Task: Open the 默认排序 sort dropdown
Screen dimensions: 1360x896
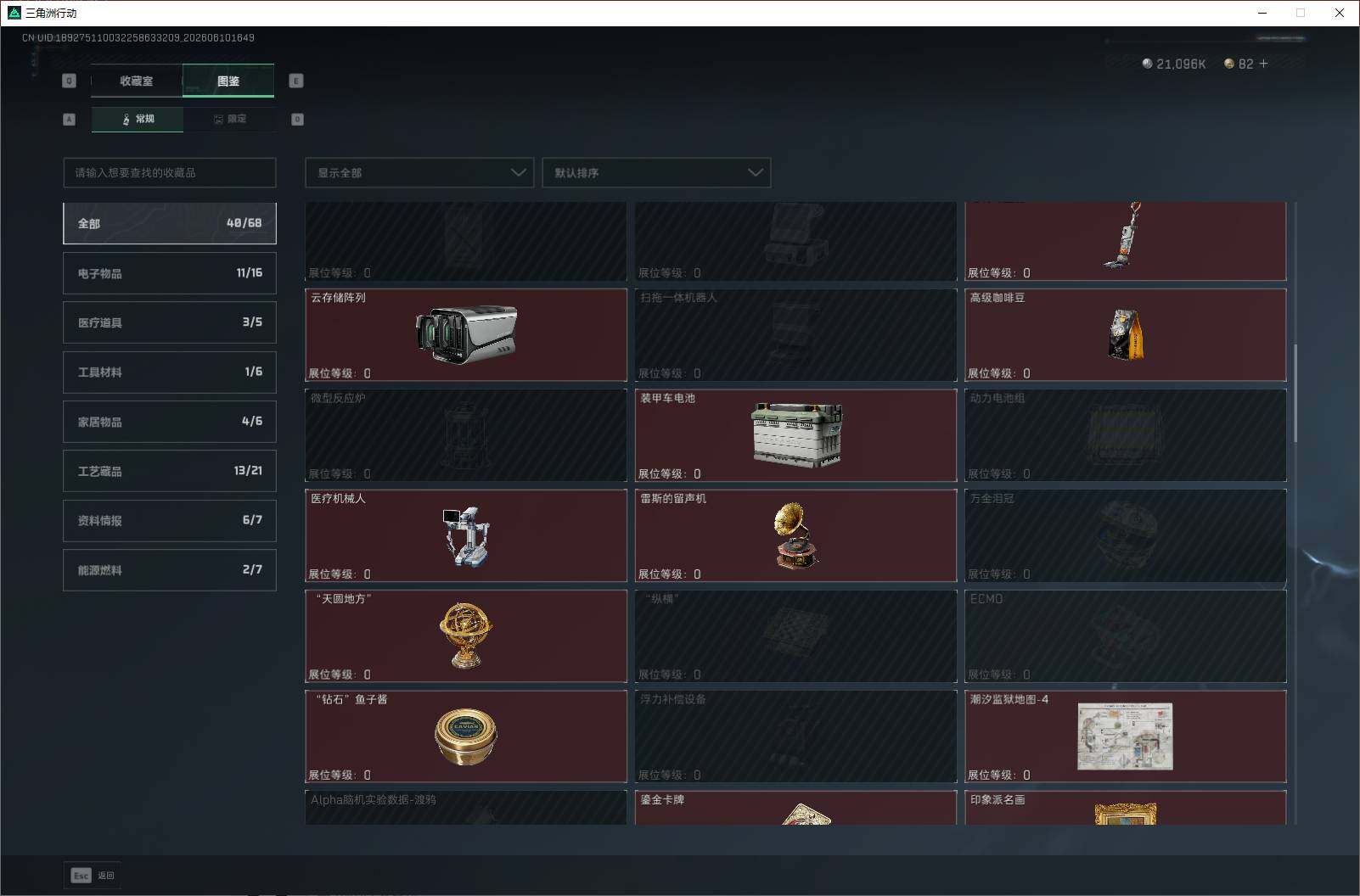Action: point(656,172)
